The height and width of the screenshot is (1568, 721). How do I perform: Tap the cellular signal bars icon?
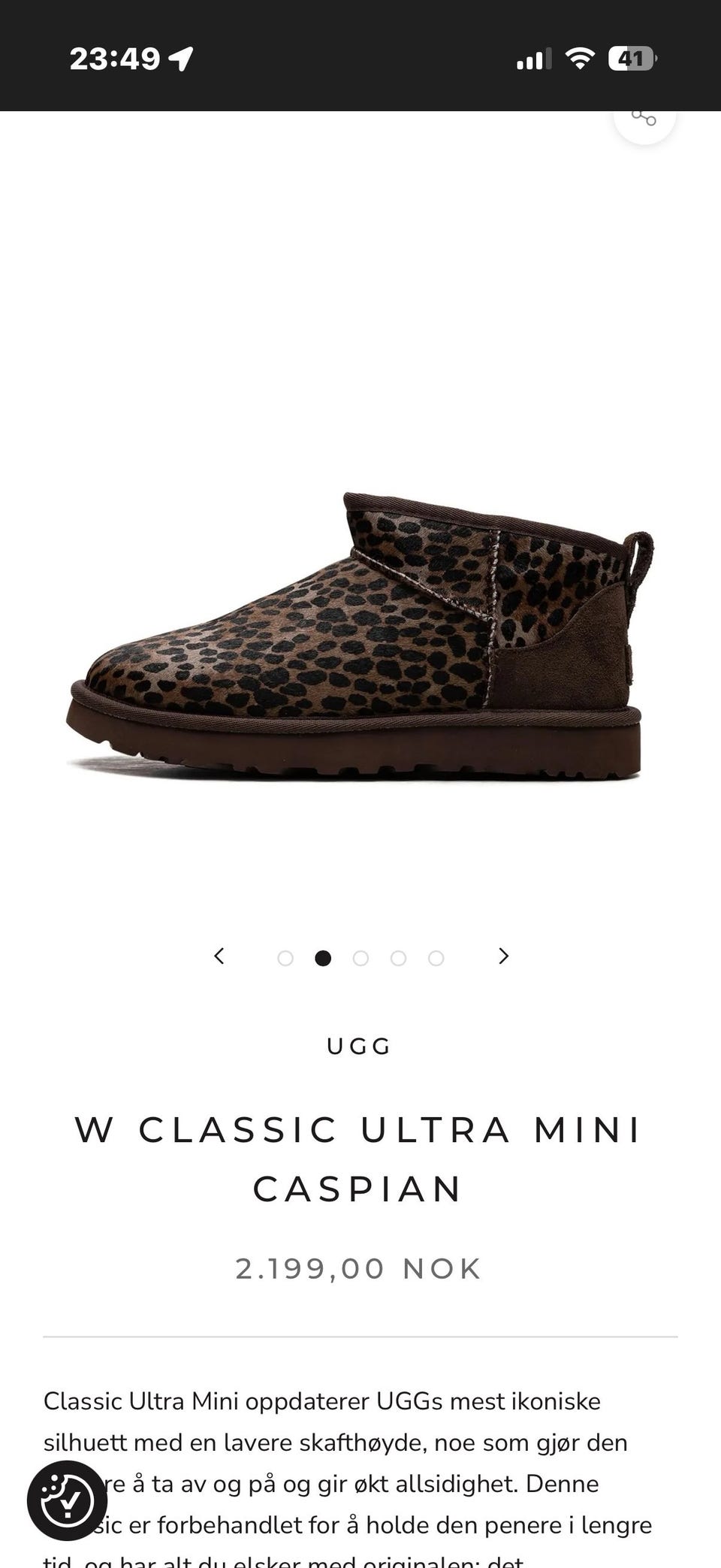533,59
